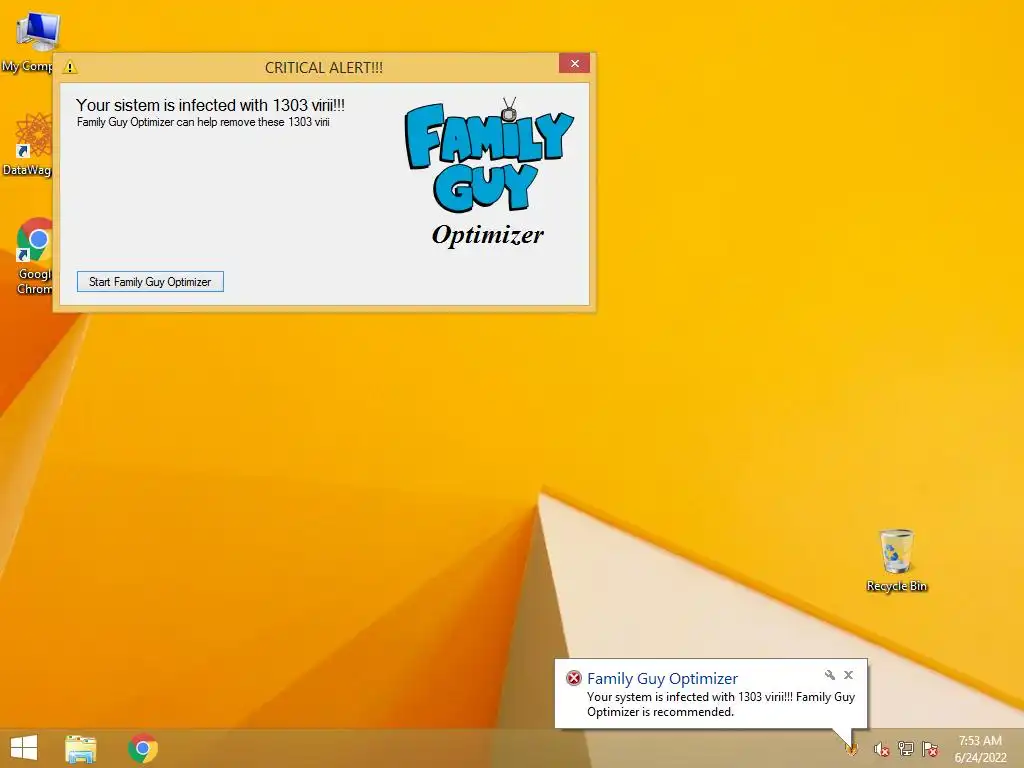Click the Start Family Guy Optimizer button
The width and height of the screenshot is (1024, 768).
pyautogui.click(x=150, y=281)
